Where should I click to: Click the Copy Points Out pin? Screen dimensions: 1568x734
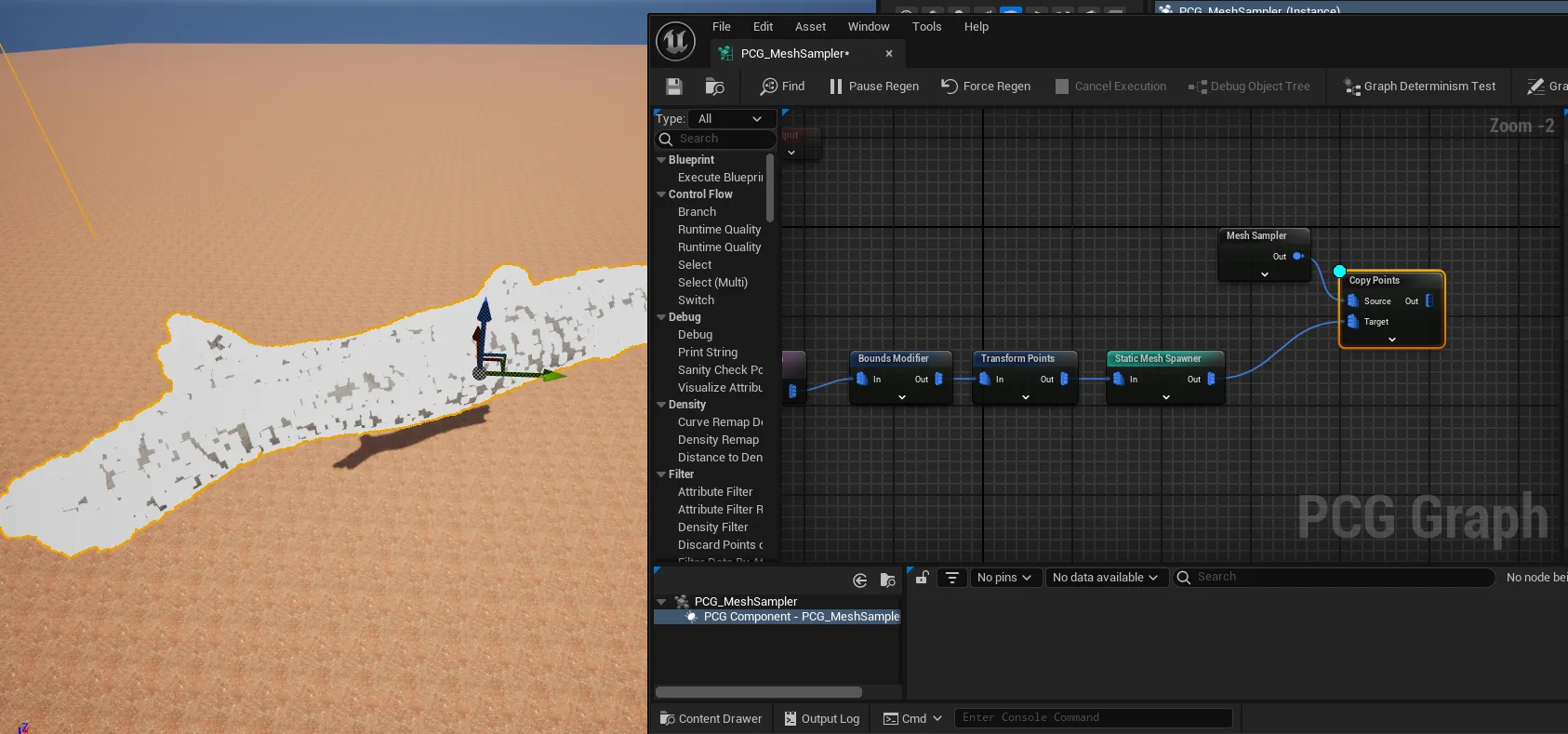click(x=1429, y=300)
